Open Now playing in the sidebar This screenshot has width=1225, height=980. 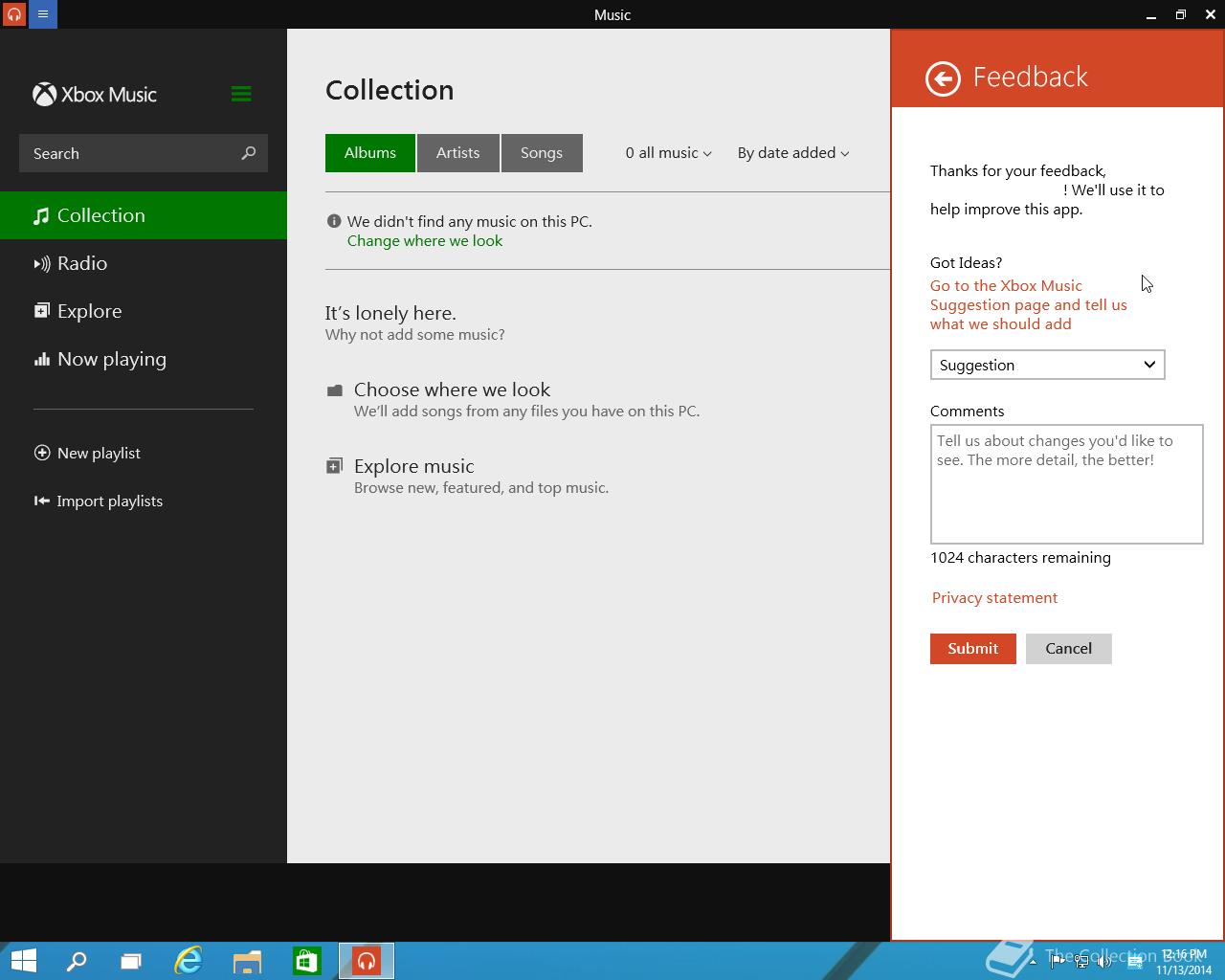(x=144, y=359)
